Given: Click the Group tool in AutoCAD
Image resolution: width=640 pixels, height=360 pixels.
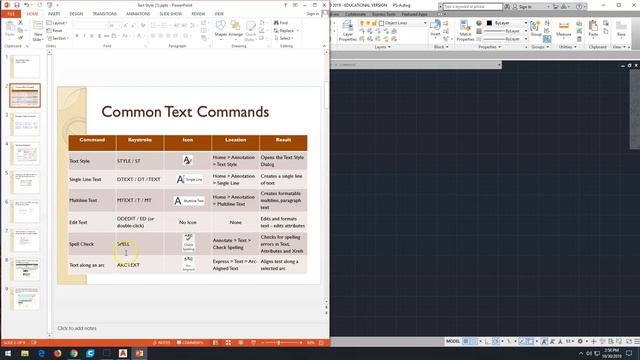Looking at the screenshot, I should pos(536,29).
